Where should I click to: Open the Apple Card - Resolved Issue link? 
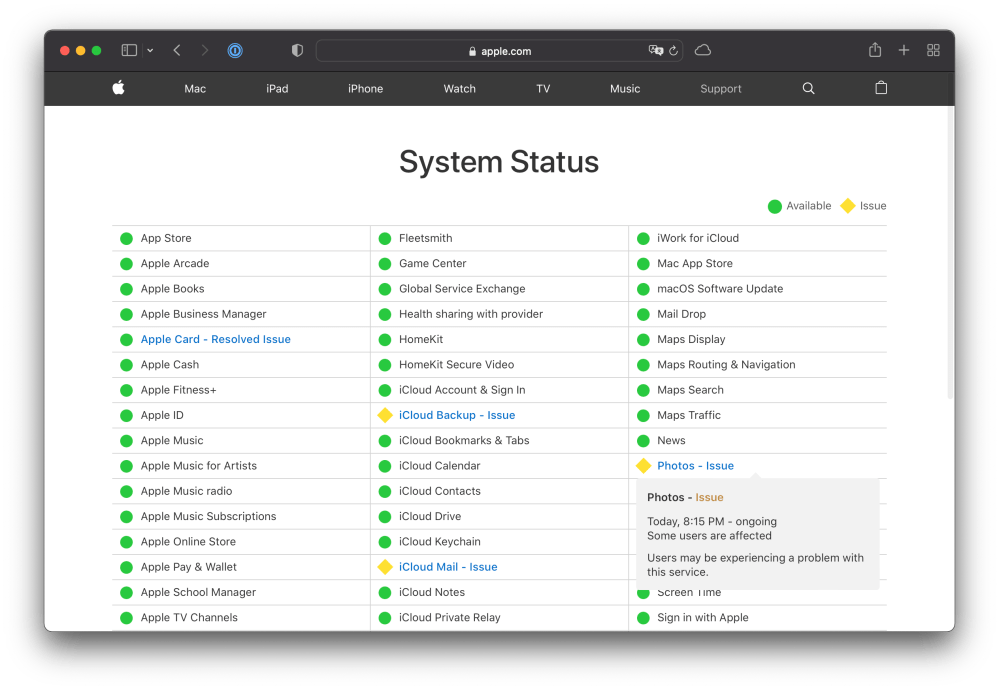(x=215, y=339)
